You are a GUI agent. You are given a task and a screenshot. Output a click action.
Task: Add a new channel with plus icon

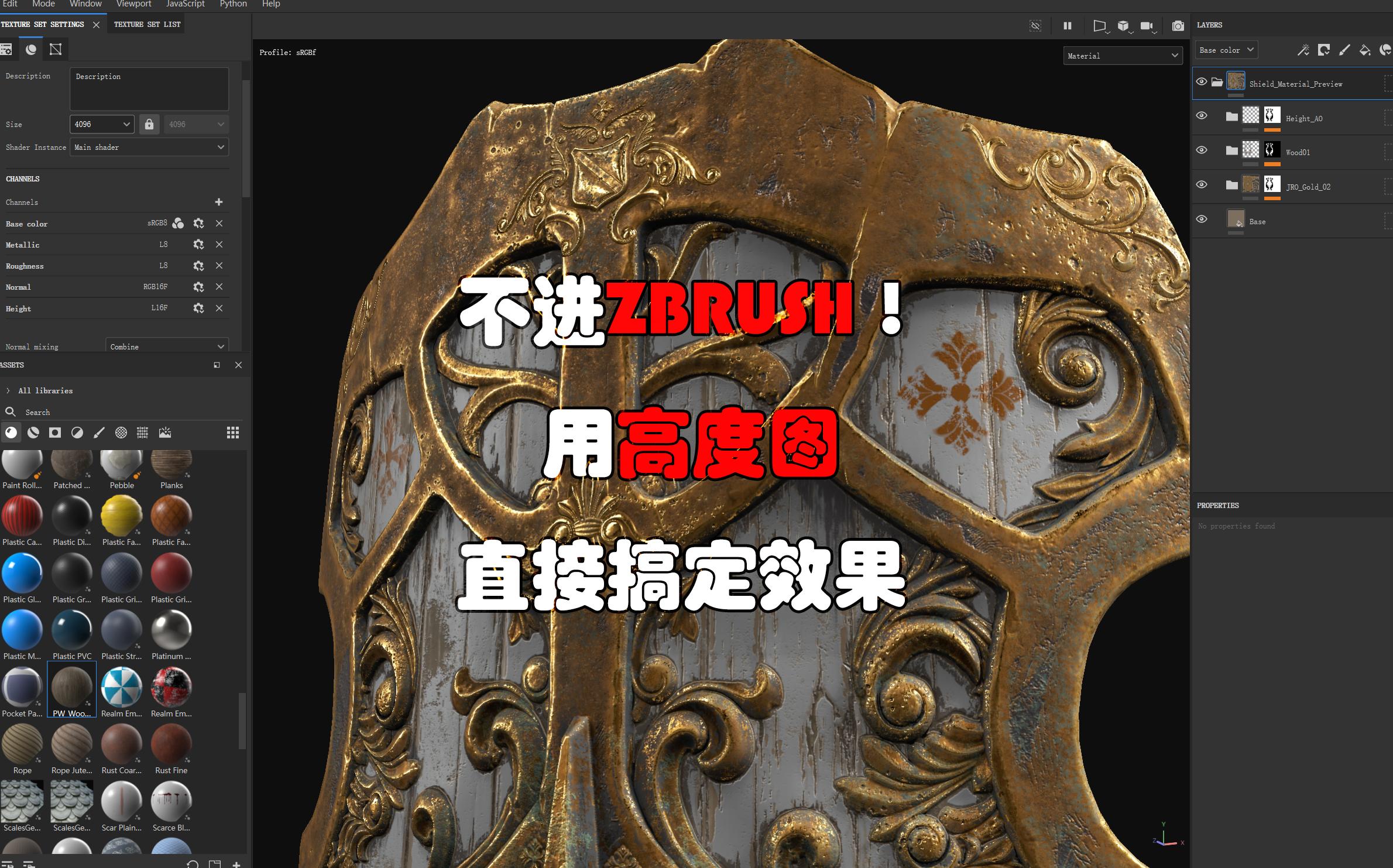(219, 202)
